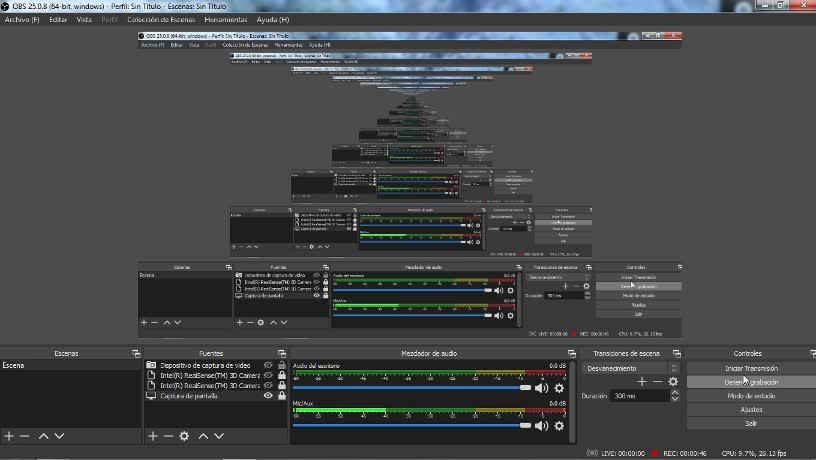Undock the Fuentes panel
Image resolution: width=816 pixels, height=460 pixels.
(x=282, y=354)
